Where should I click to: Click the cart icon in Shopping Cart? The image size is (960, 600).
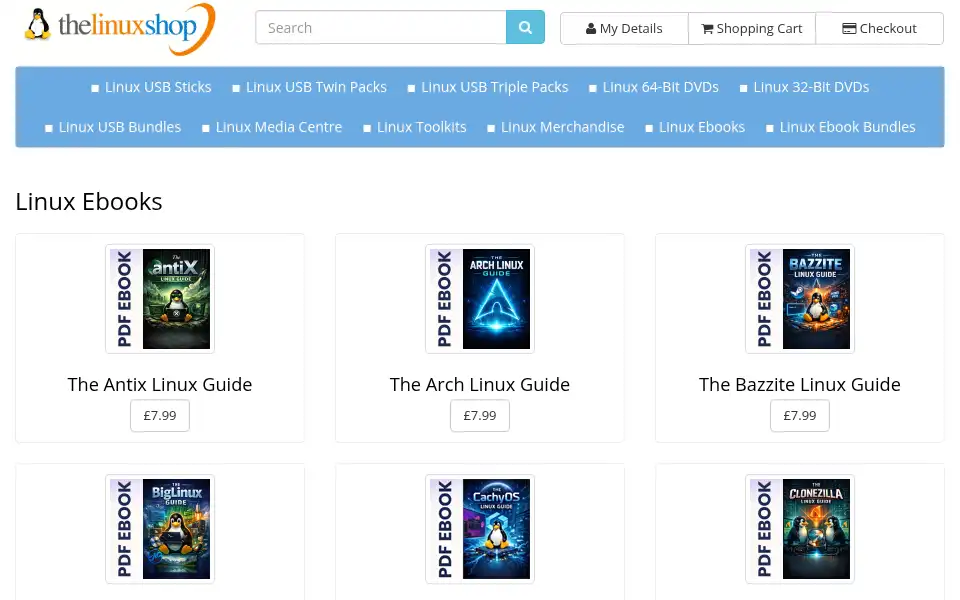707,29
